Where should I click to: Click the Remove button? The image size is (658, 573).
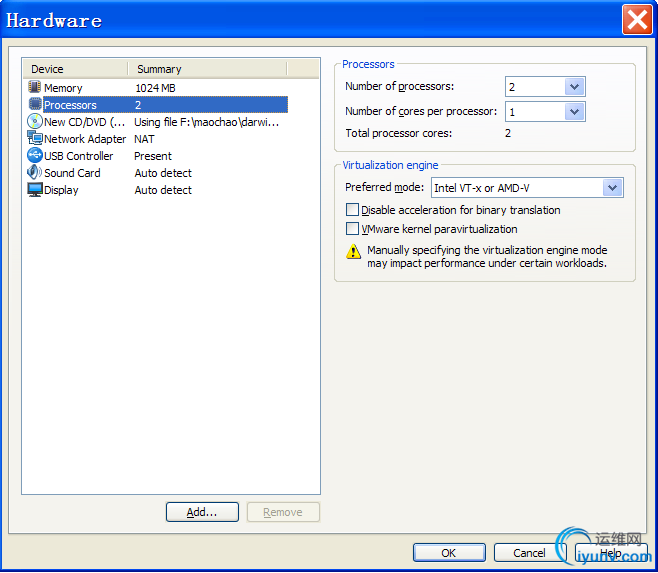pos(283,512)
